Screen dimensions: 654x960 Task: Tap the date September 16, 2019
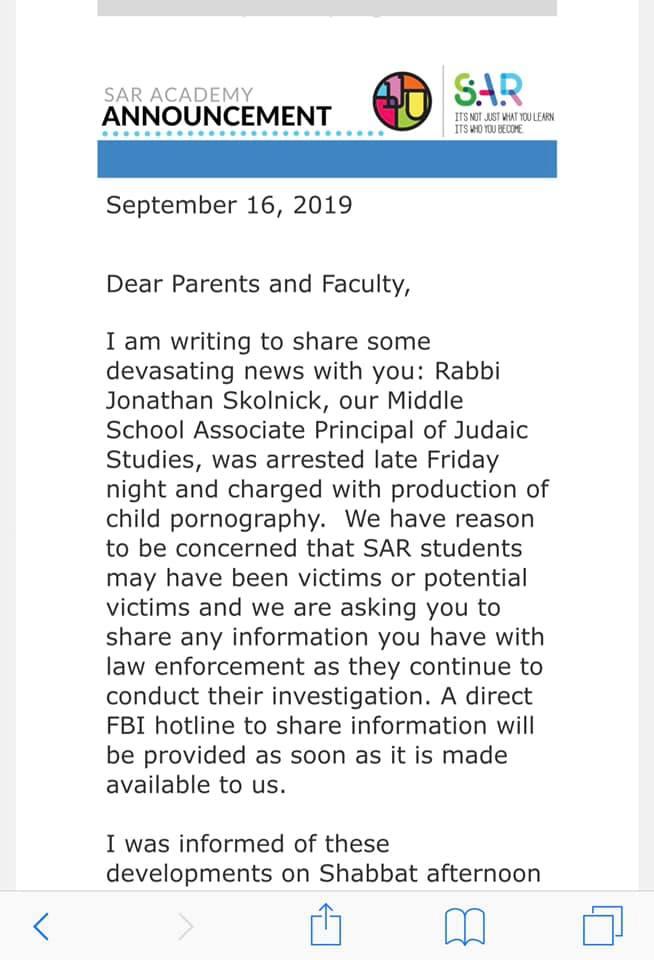(x=229, y=205)
